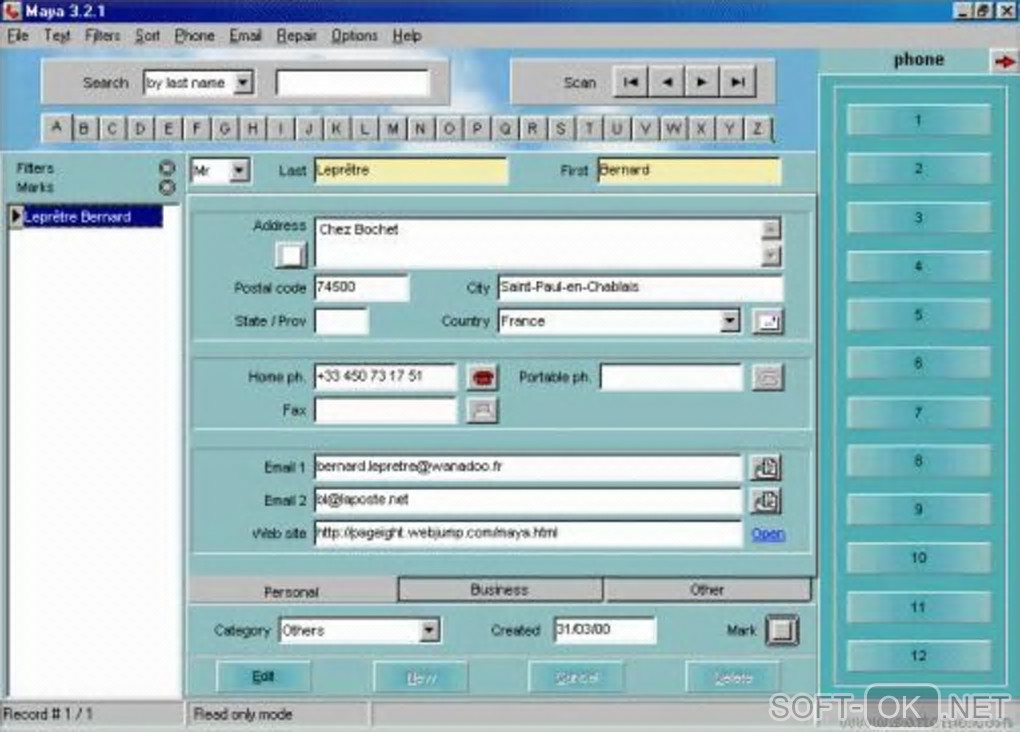Image resolution: width=1020 pixels, height=732 pixels.
Task: Jump to first record in Scan
Action: (x=630, y=82)
